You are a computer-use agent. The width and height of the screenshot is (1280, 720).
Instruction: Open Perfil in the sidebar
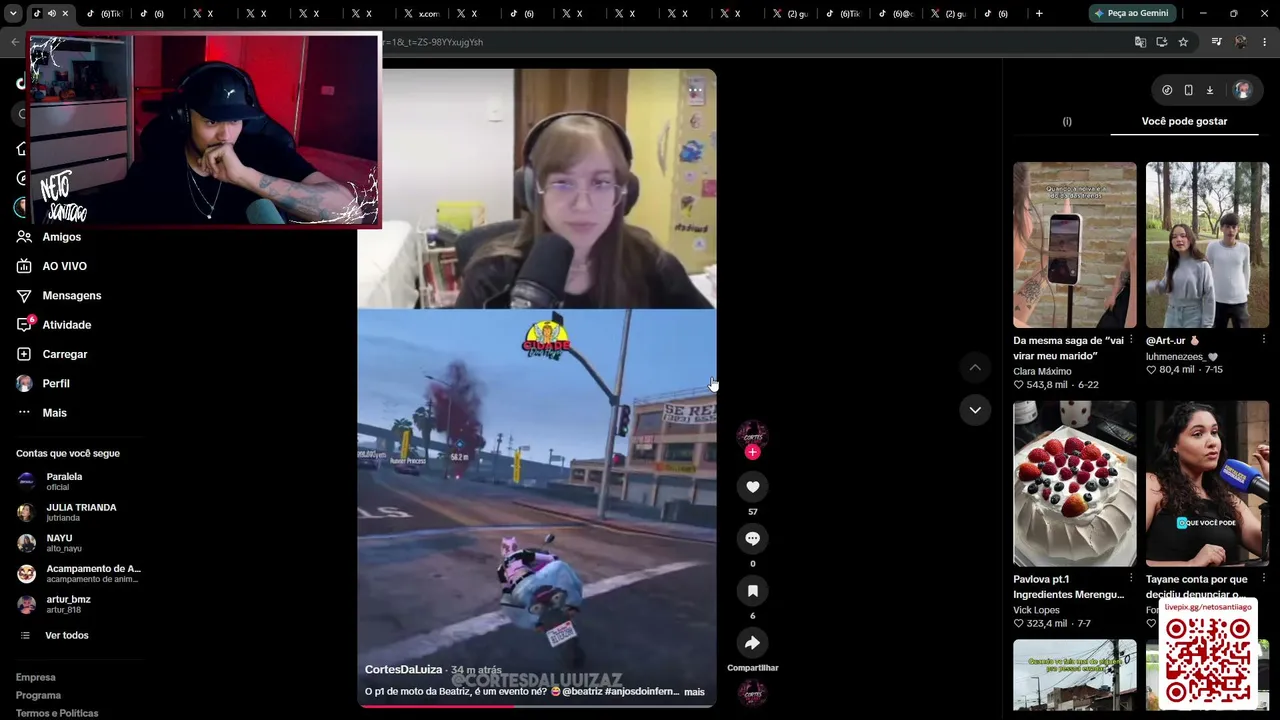click(x=42, y=383)
